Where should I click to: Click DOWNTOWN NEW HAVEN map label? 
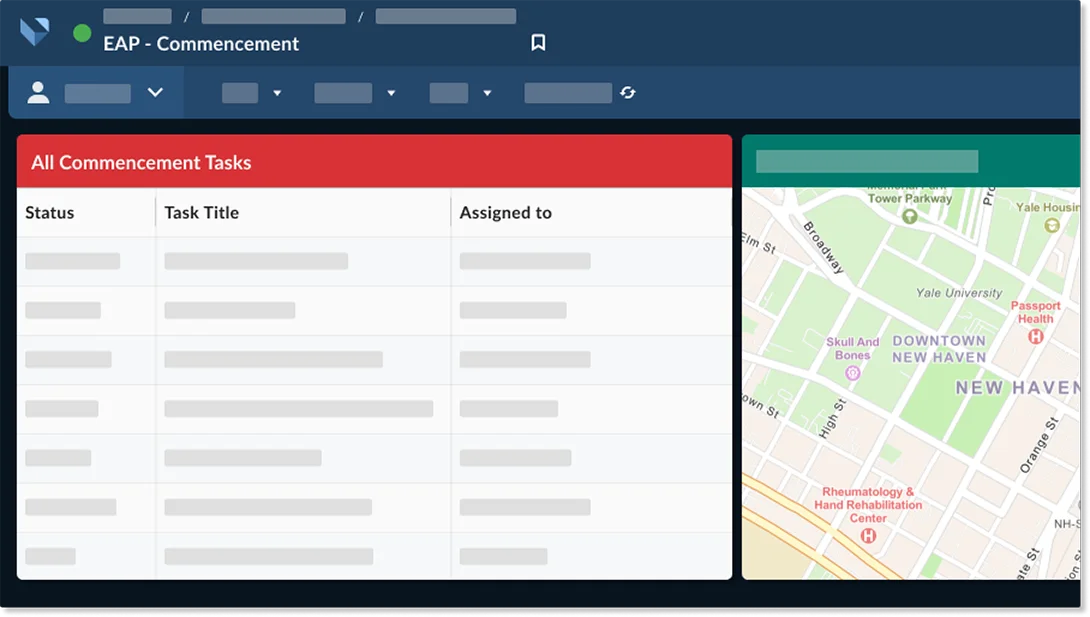[939, 349]
